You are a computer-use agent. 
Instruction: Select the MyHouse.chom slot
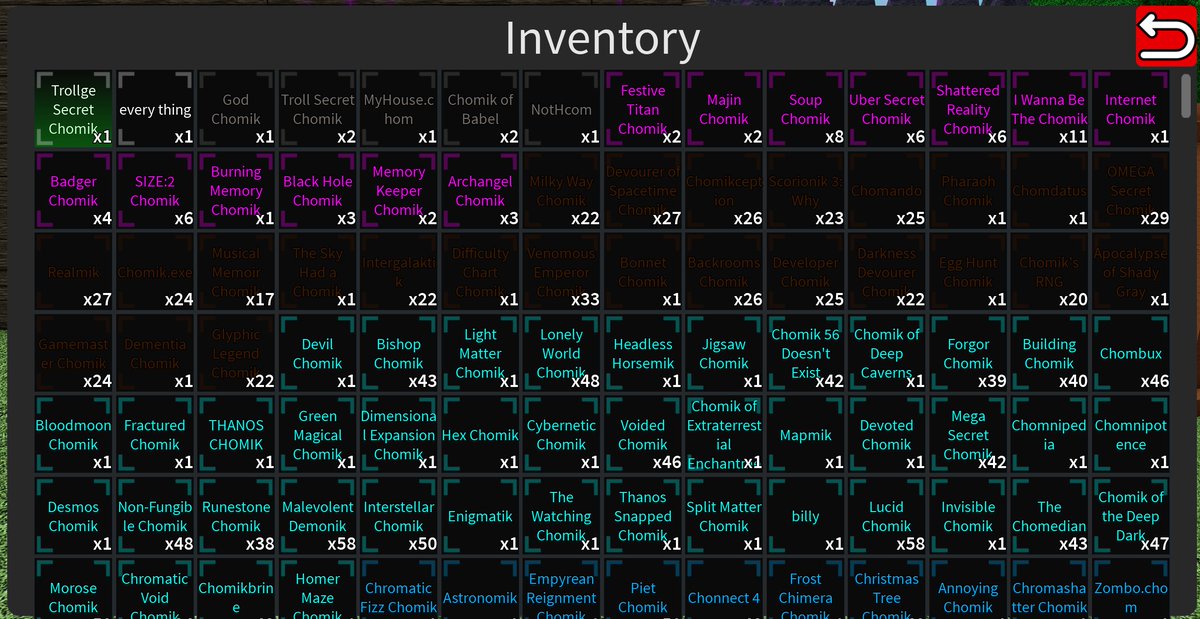tap(399, 109)
